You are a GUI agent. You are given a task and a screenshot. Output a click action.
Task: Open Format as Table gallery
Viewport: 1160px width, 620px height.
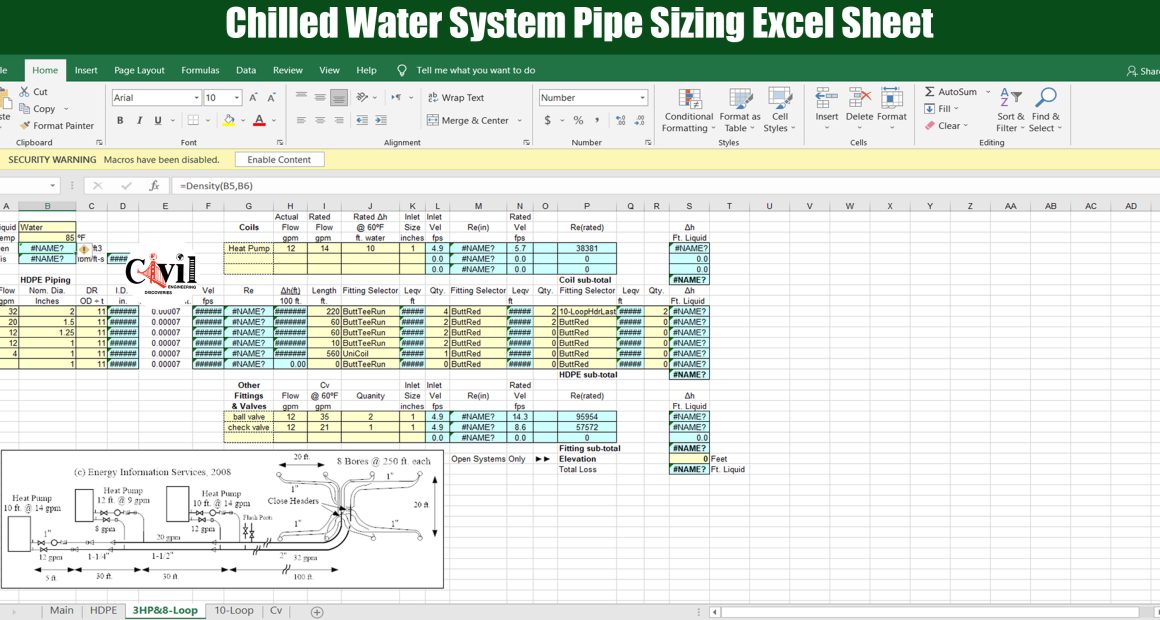tap(740, 111)
